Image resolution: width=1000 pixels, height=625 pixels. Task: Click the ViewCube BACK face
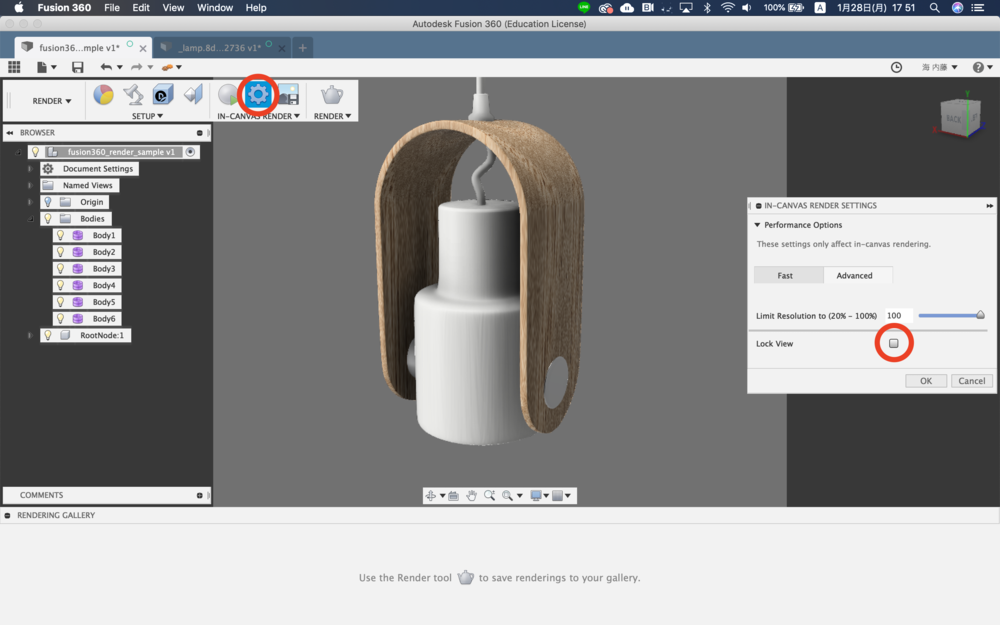pyautogui.click(x=953, y=119)
